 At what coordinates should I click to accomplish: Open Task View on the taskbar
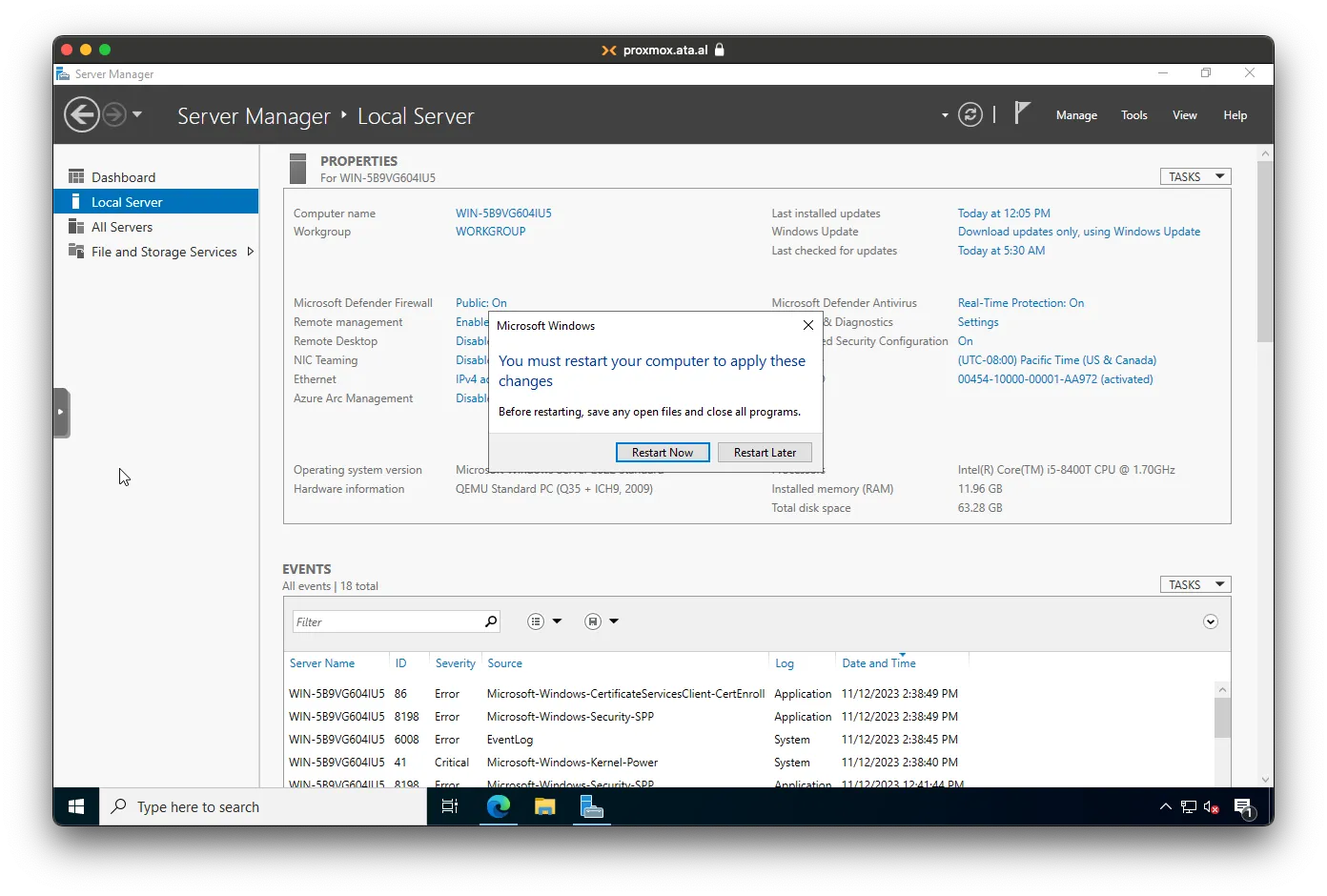(x=450, y=806)
